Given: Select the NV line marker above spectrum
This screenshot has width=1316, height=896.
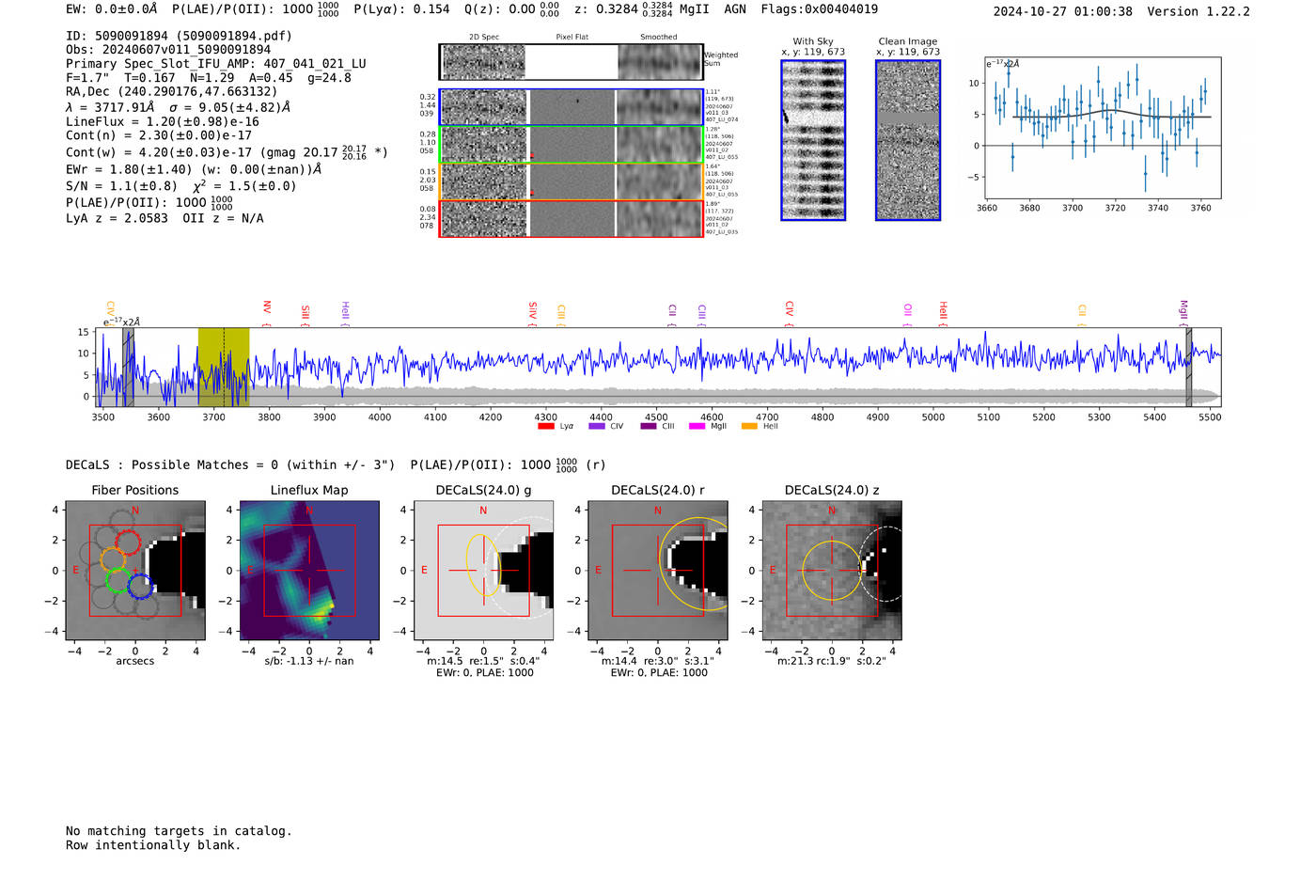Looking at the screenshot, I should coord(267,313).
